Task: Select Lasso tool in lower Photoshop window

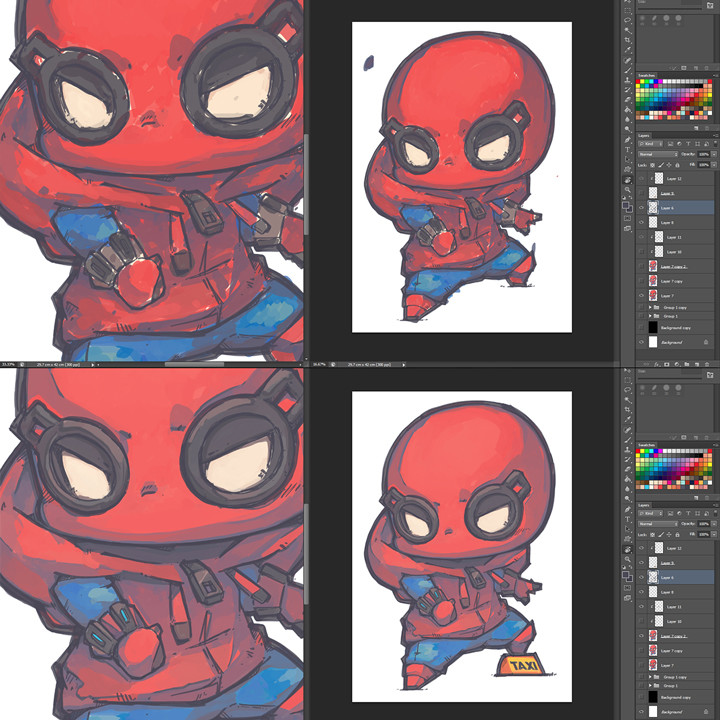Action: tap(628, 389)
